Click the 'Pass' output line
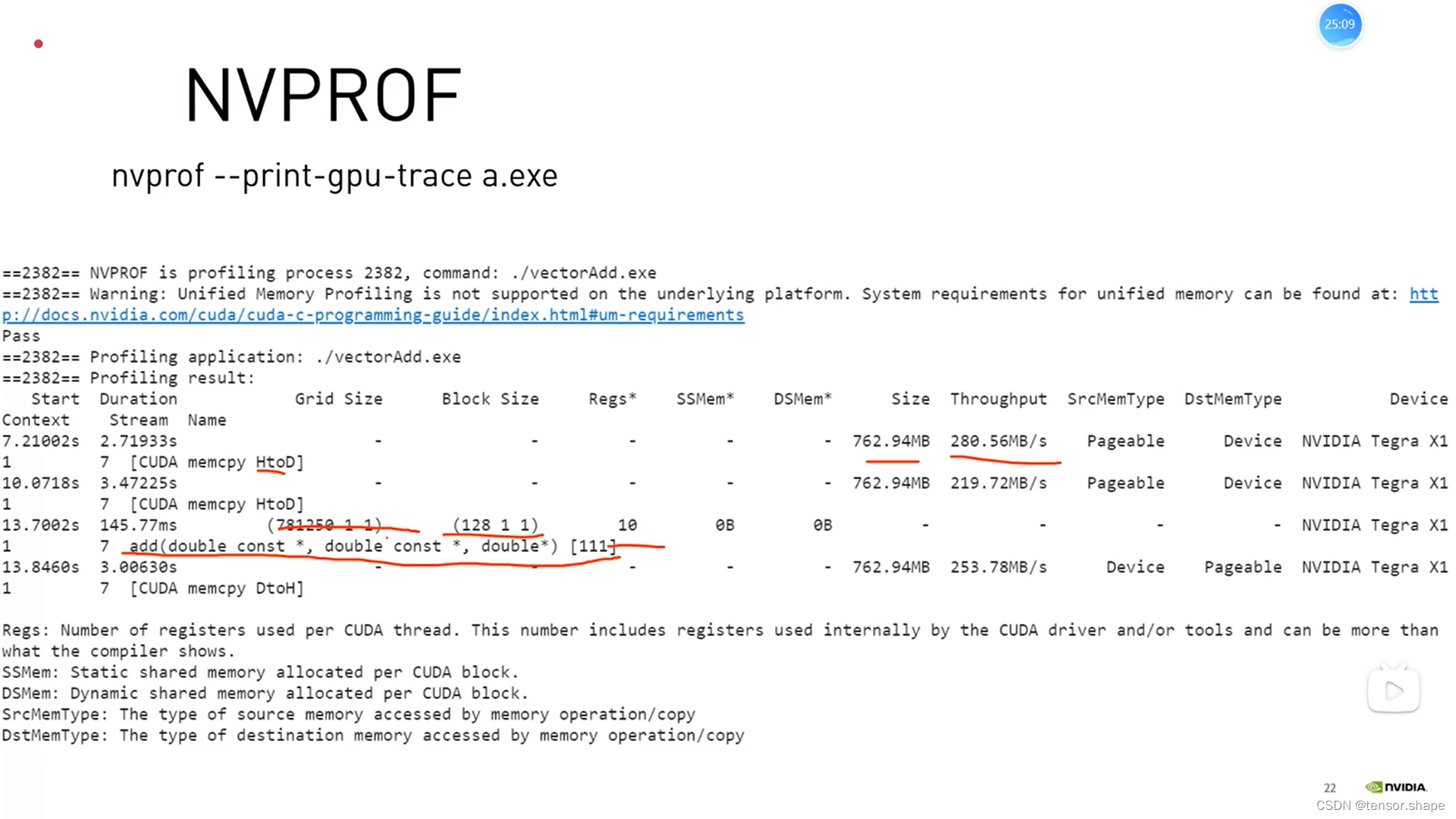1456x819 pixels. click(x=21, y=336)
